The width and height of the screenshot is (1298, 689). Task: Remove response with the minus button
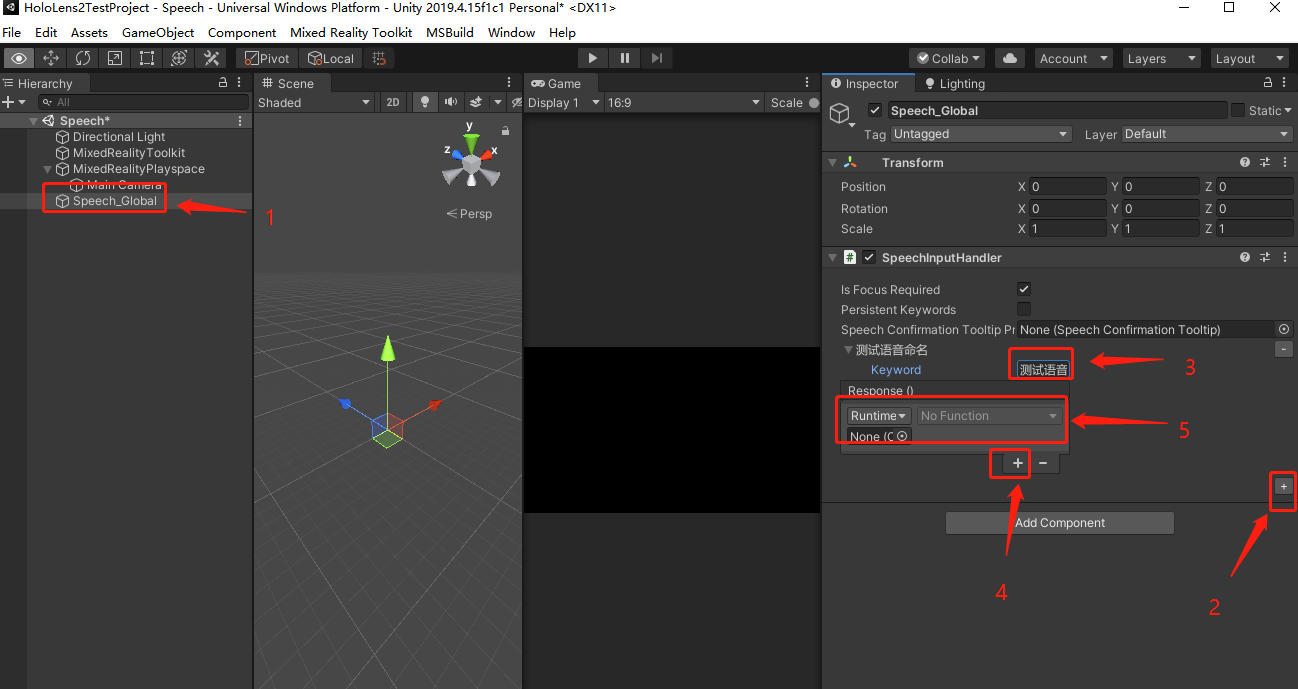[x=1043, y=463]
